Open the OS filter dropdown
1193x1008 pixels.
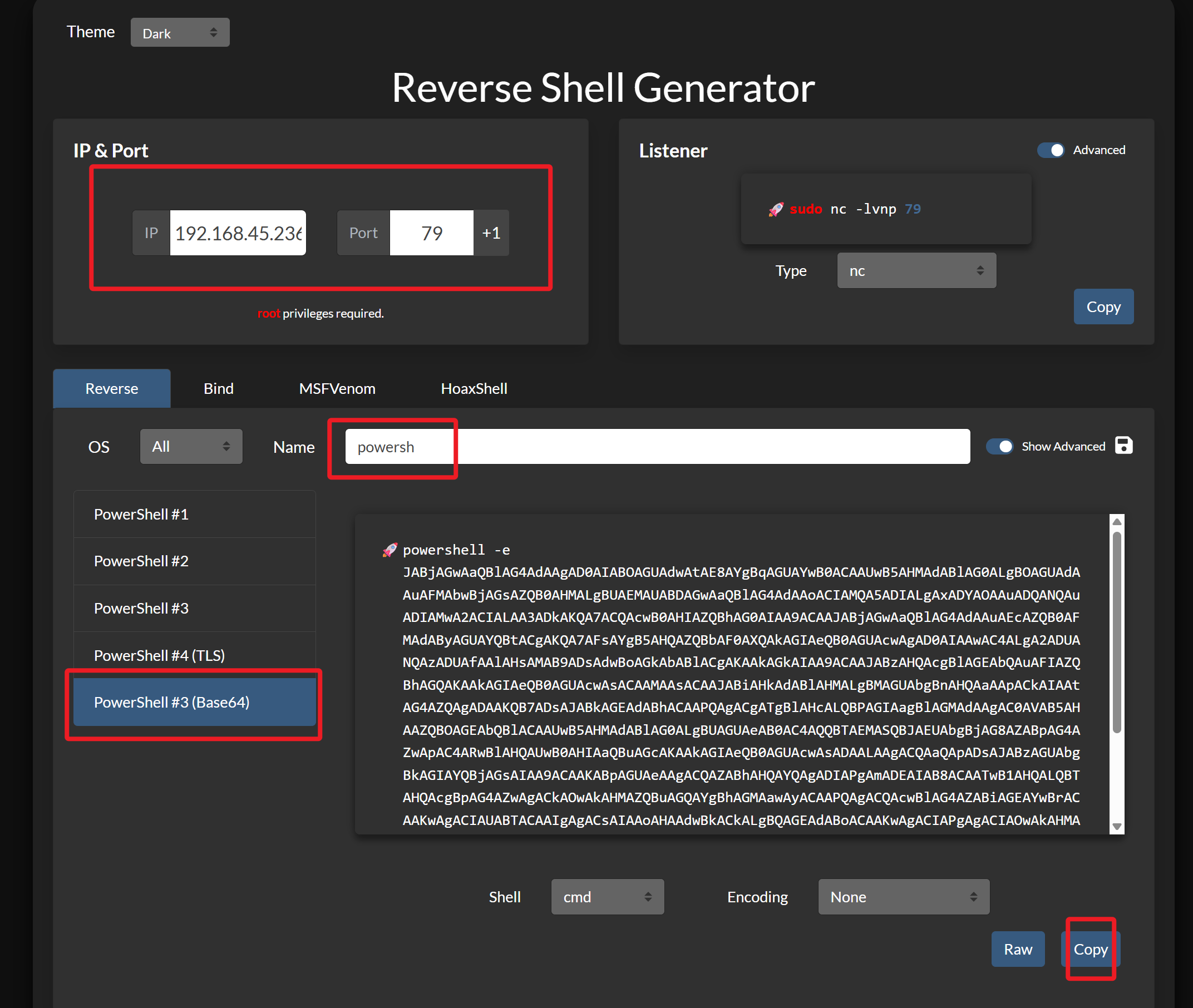click(191, 446)
